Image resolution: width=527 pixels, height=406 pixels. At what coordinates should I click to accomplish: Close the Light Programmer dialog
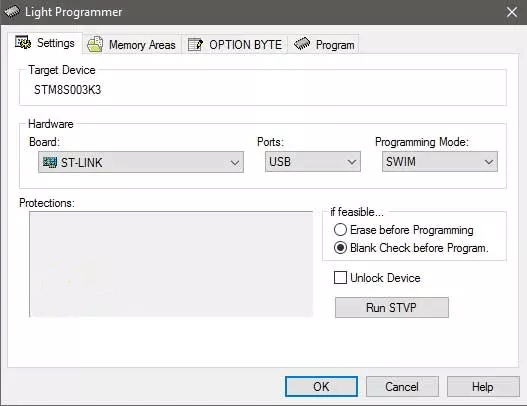coord(512,12)
